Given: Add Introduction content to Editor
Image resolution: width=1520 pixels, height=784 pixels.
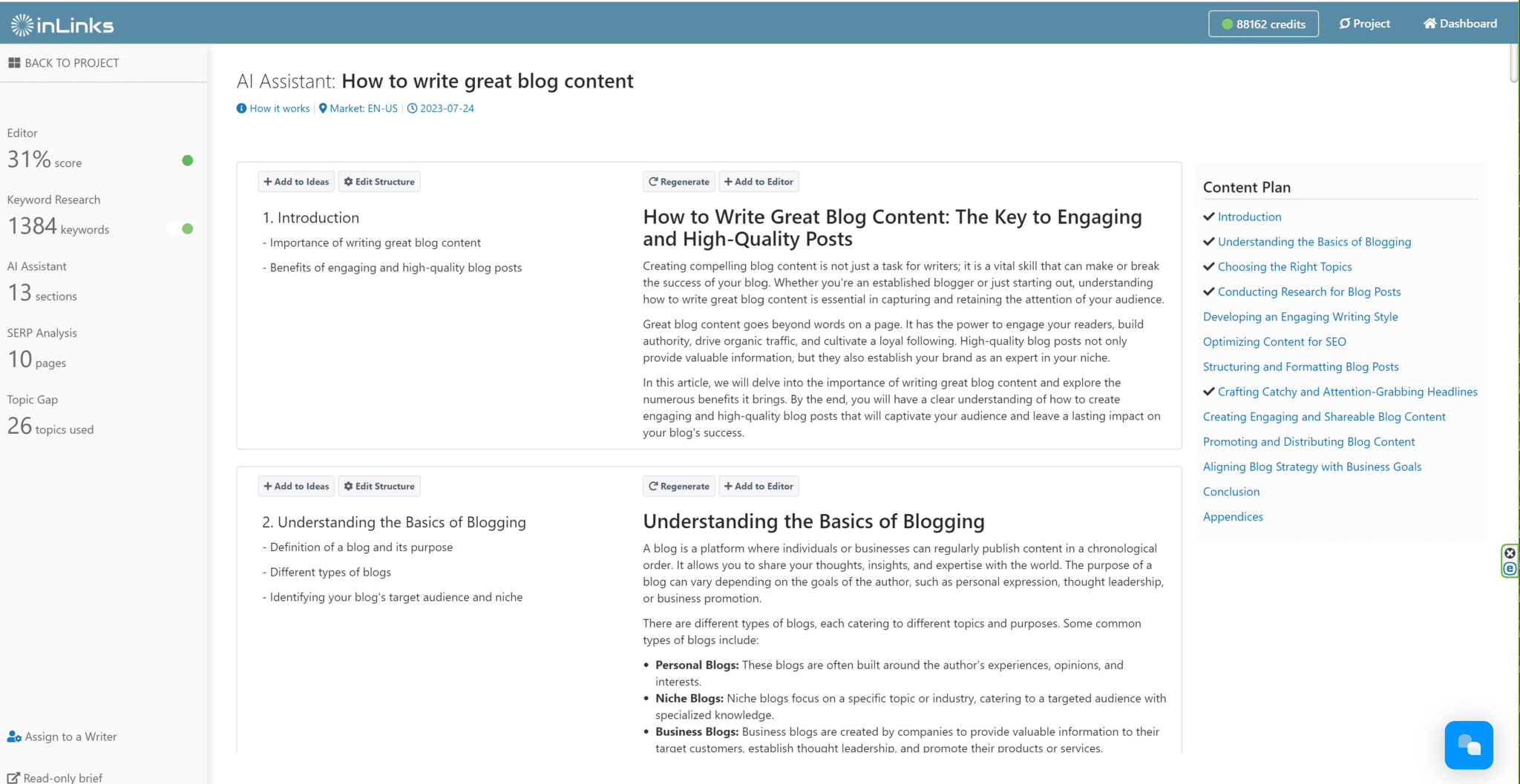Looking at the screenshot, I should (x=759, y=182).
